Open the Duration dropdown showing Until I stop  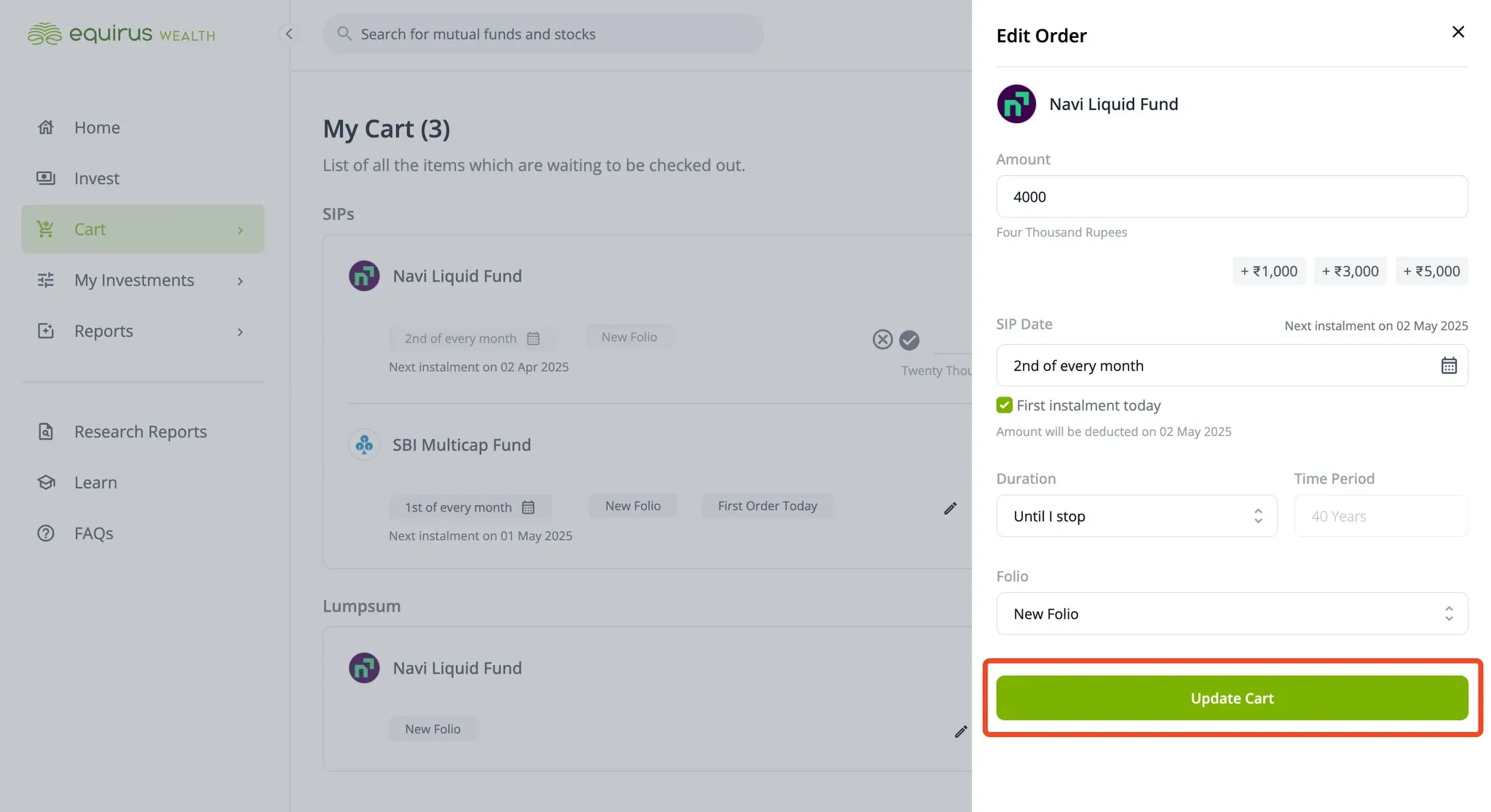1136,516
